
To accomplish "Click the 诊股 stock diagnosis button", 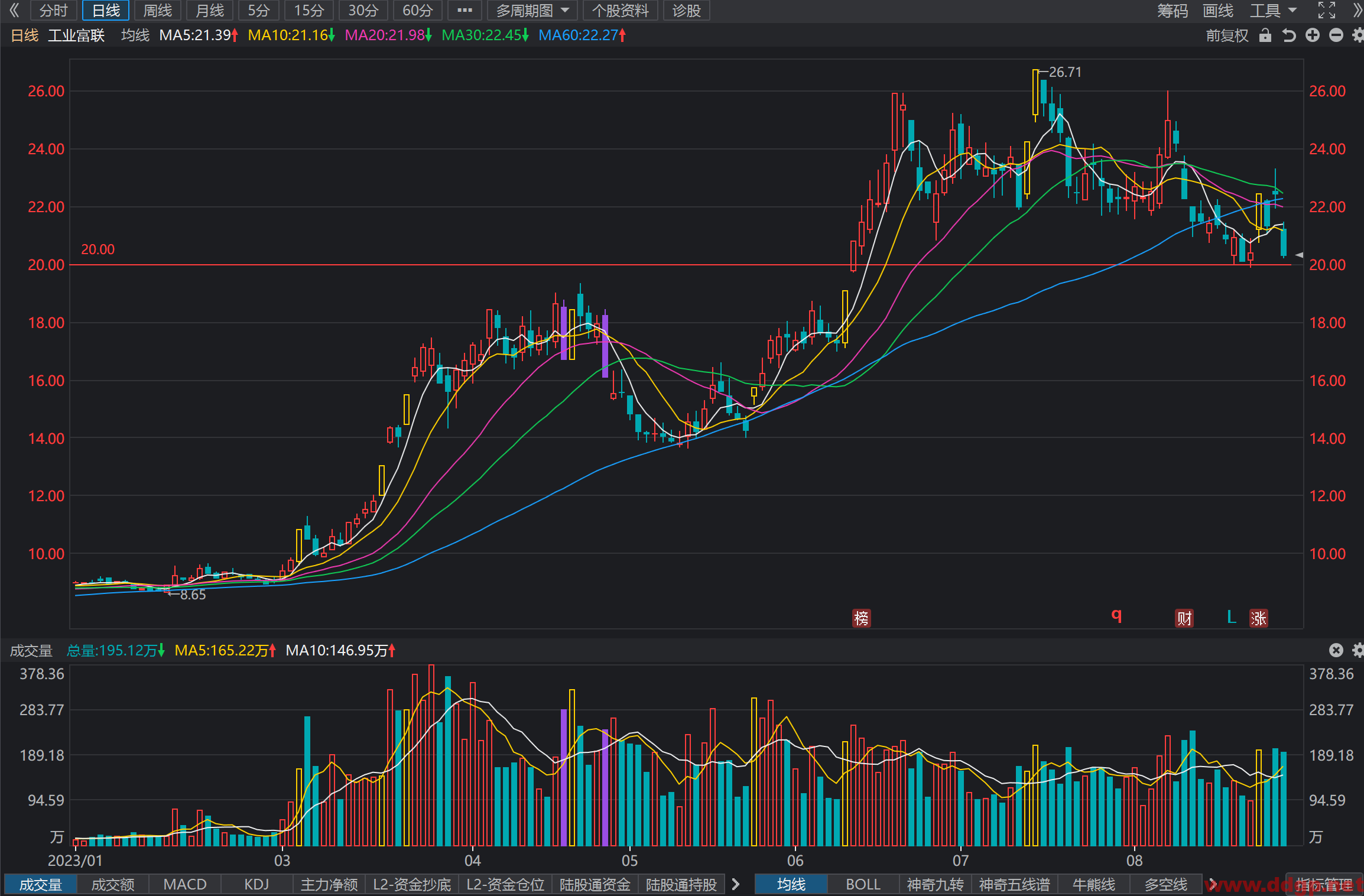I will (x=686, y=11).
